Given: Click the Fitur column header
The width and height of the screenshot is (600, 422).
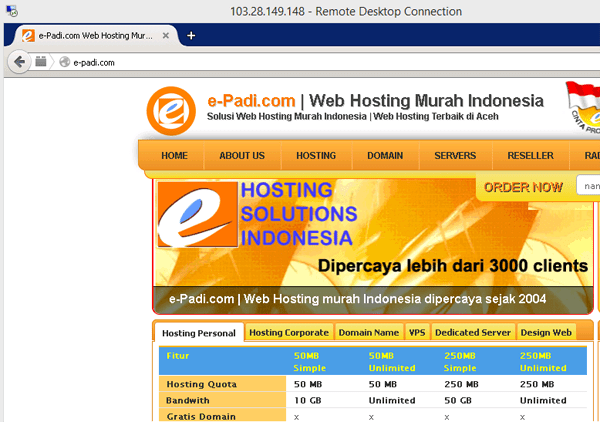Looking at the screenshot, I should (178, 356).
